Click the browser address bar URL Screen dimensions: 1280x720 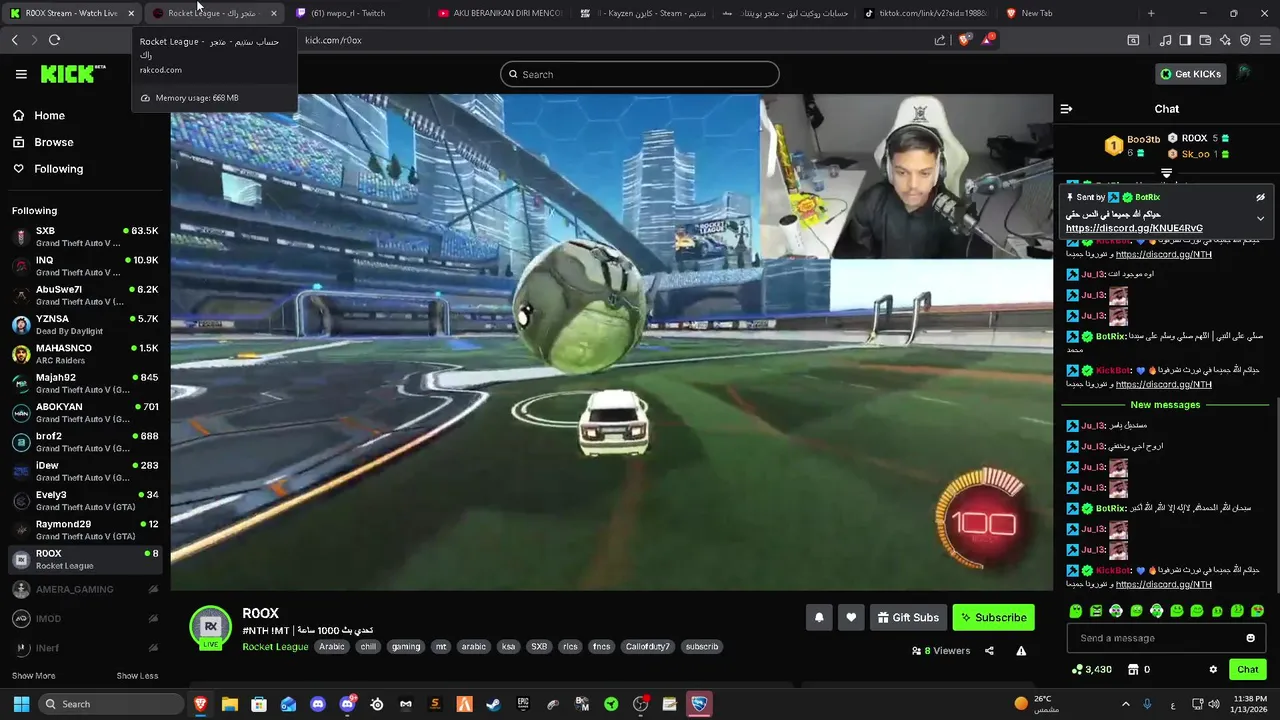coord(333,40)
